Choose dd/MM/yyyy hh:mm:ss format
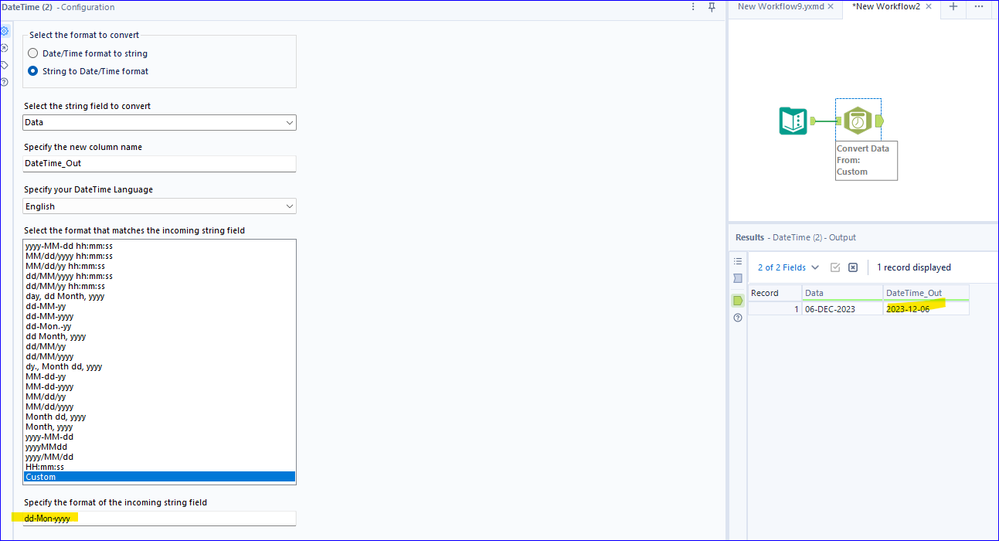Viewport: 999px width, 541px height. 159,276
